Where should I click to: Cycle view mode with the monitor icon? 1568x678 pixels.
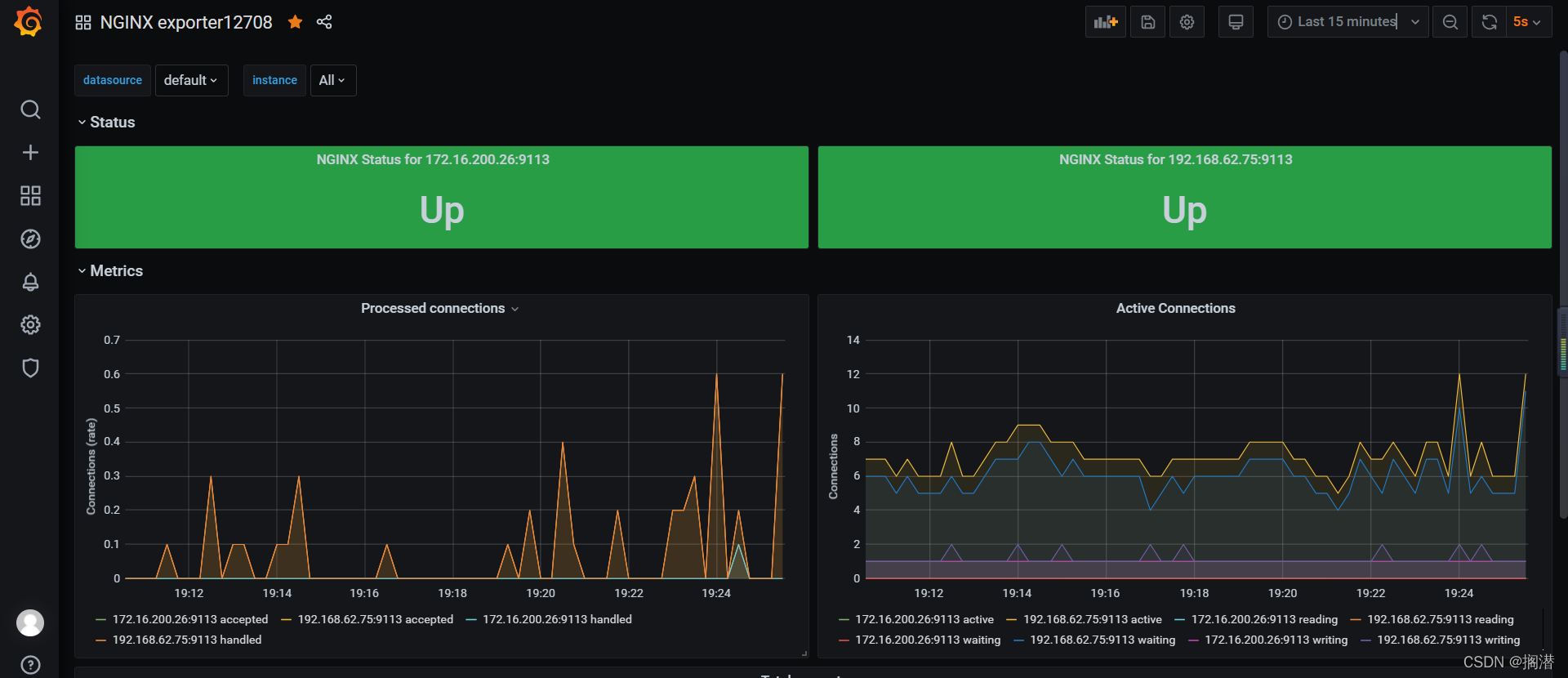click(x=1236, y=22)
